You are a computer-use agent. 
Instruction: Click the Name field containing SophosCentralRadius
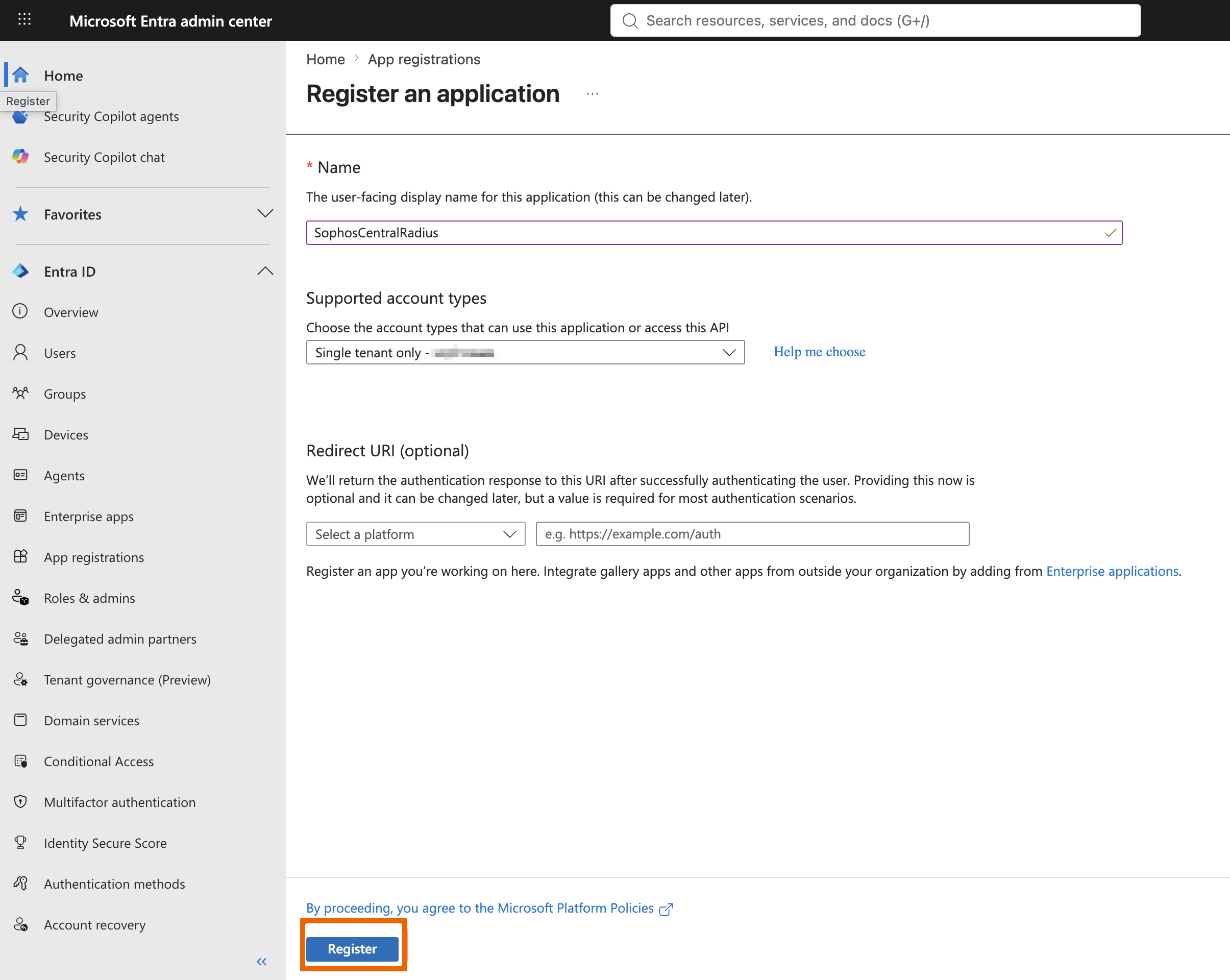[714, 233]
